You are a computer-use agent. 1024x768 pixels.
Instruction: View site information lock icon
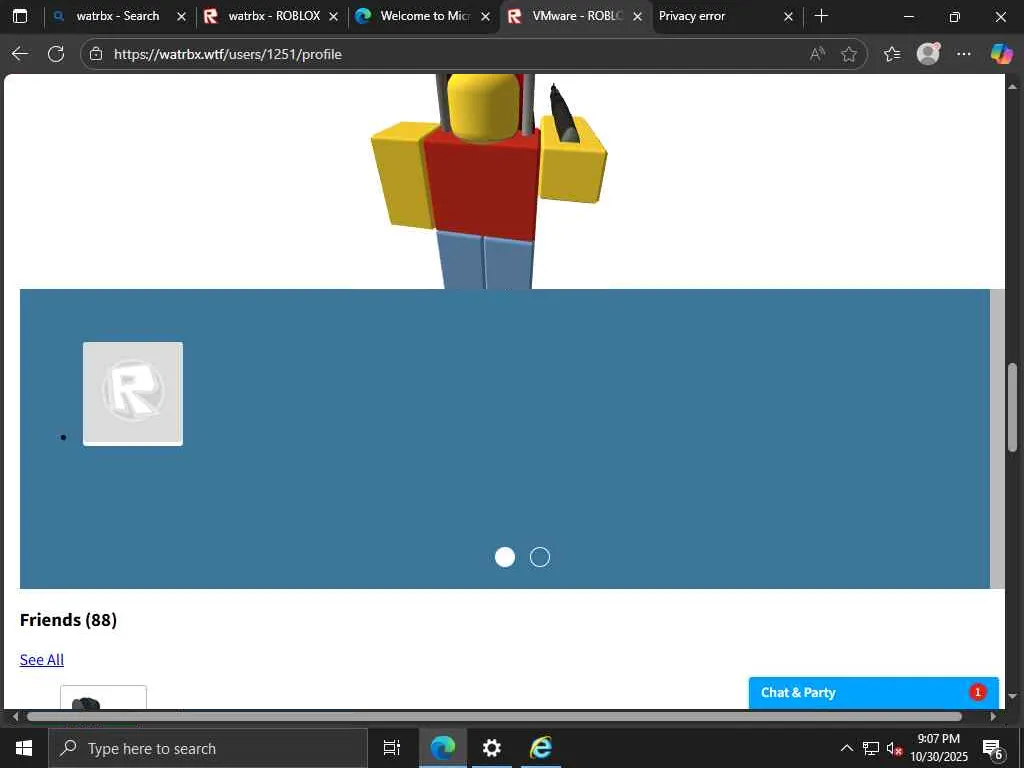[96, 54]
